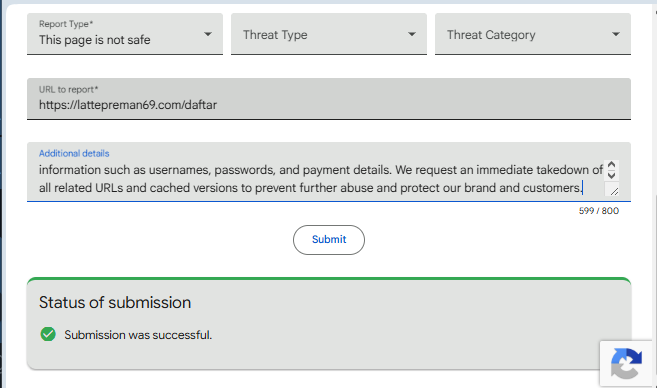The height and width of the screenshot is (388, 657).
Task: Click the Threat Type field label
Action: pyautogui.click(x=275, y=35)
